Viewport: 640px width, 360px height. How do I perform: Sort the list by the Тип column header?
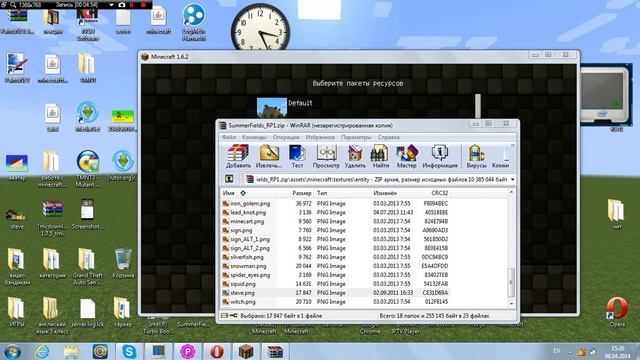tap(342, 193)
